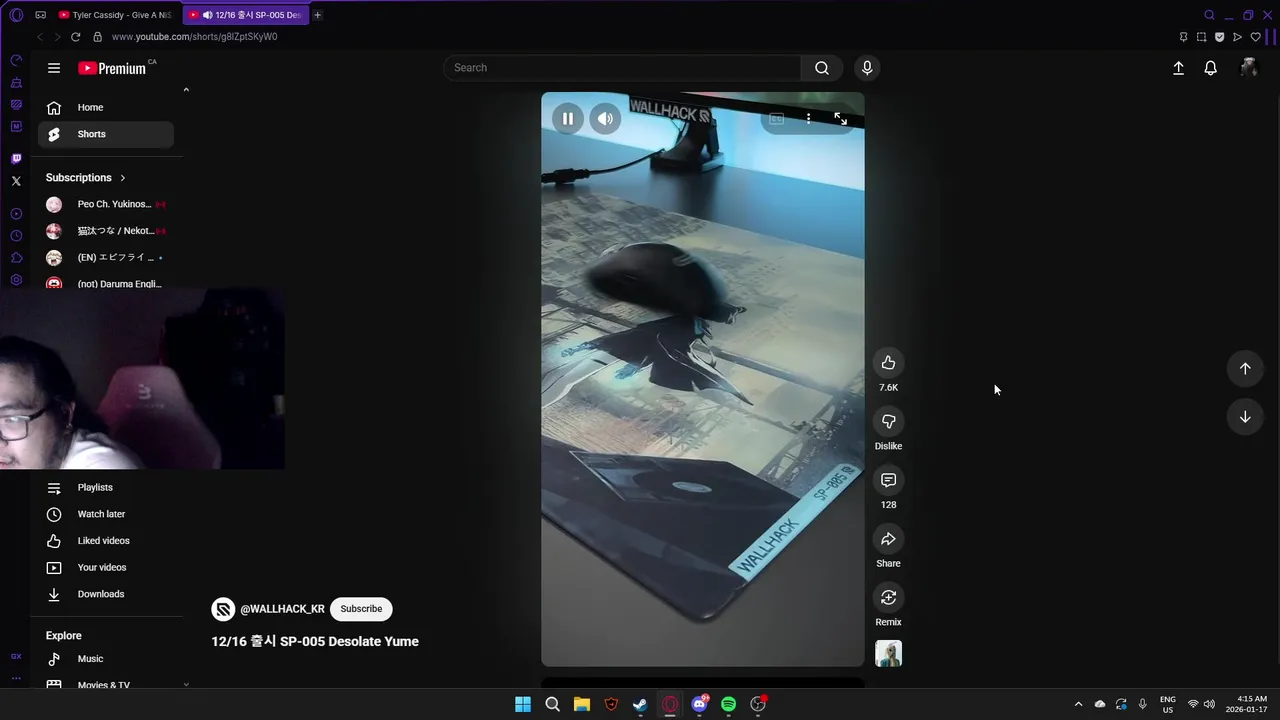Go to previous Short with up arrow
Viewport: 1280px width, 720px height.
pyautogui.click(x=1245, y=368)
